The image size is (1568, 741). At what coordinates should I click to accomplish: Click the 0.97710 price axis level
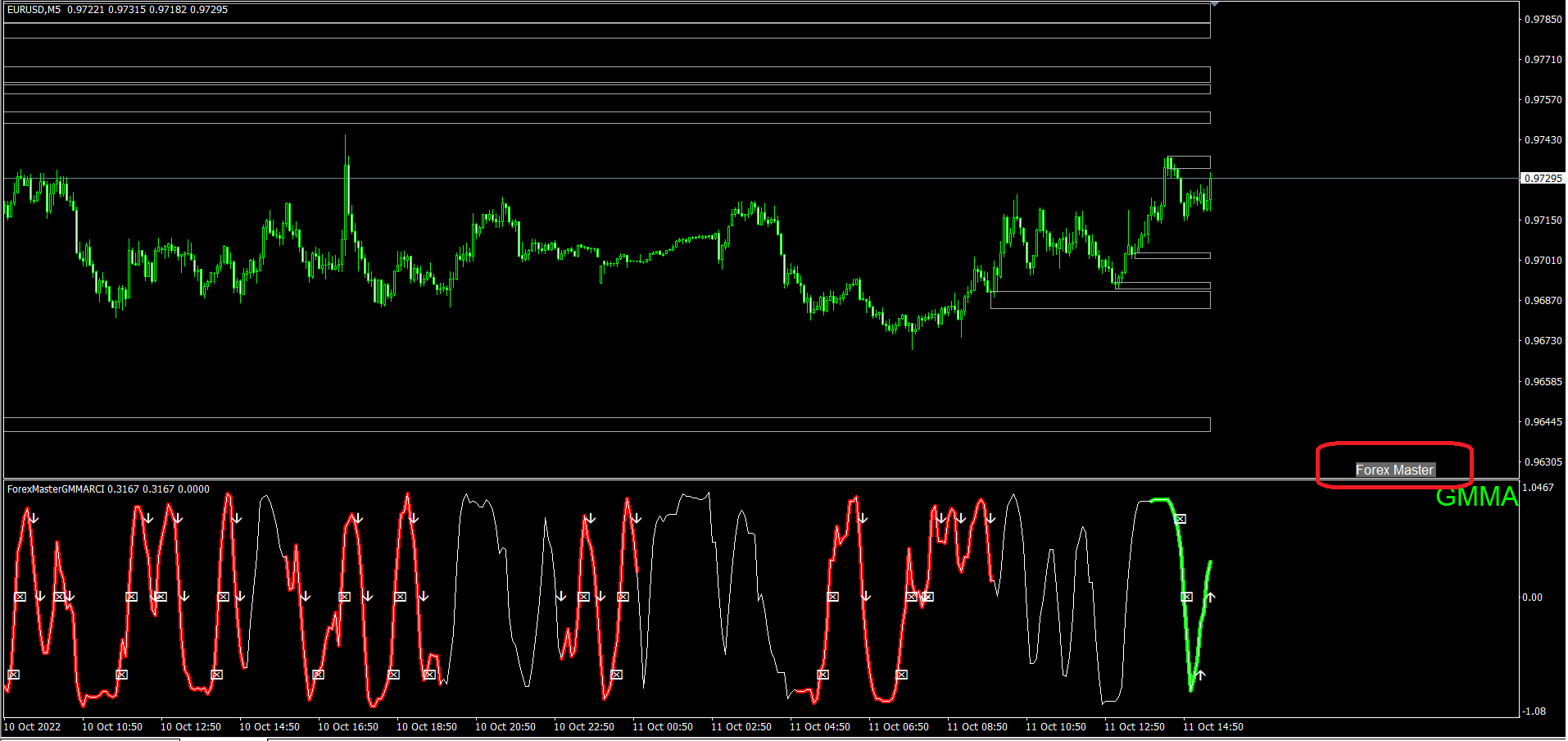coord(1543,60)
